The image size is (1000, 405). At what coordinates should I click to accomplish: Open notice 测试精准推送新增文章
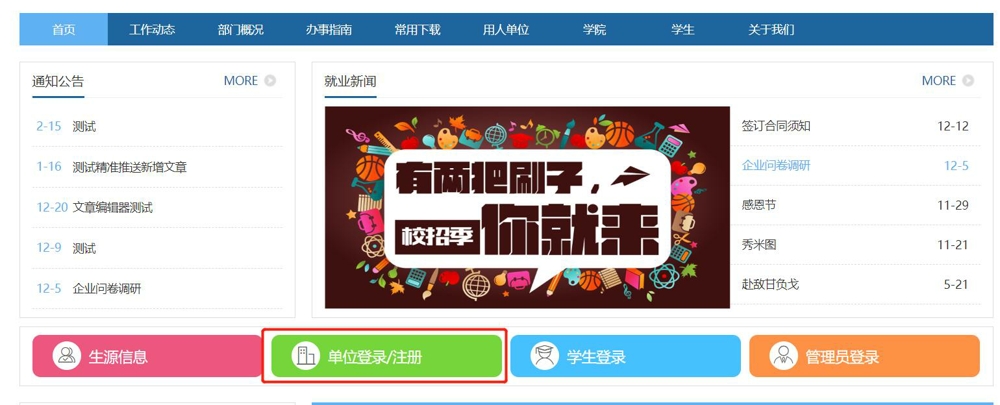(129, 167)
